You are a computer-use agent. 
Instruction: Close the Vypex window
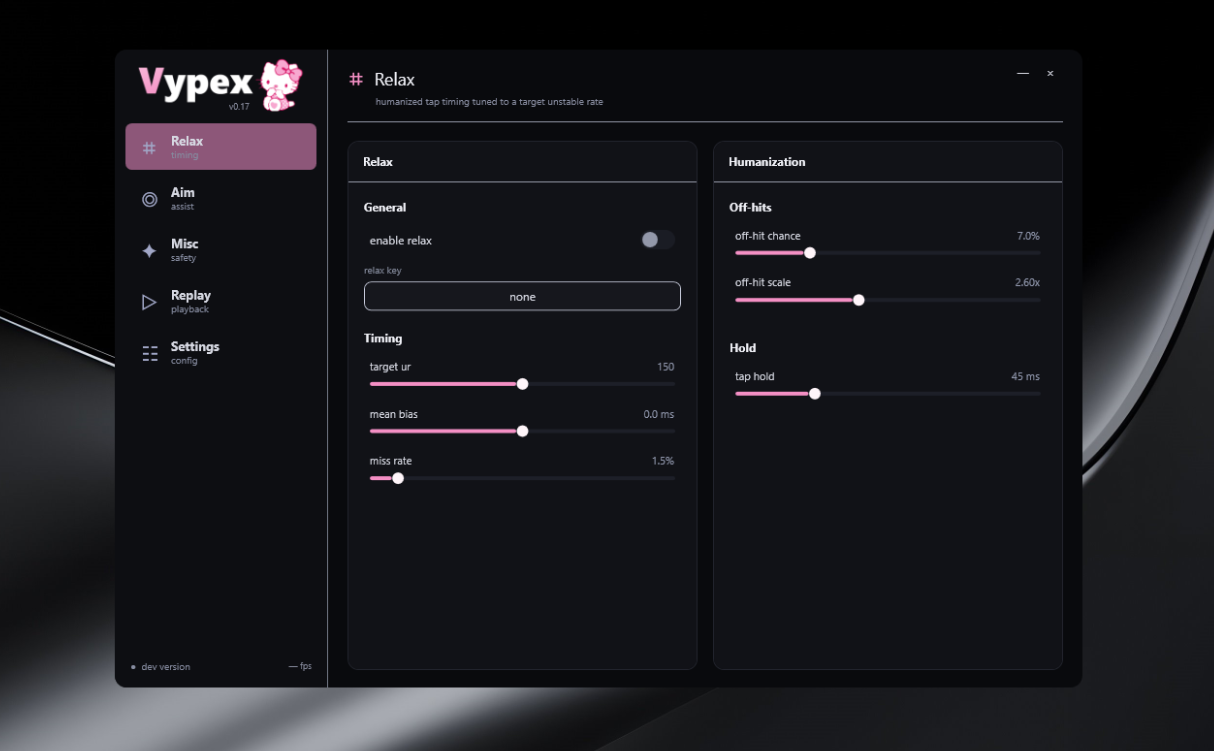click(x=1050, y=73)
